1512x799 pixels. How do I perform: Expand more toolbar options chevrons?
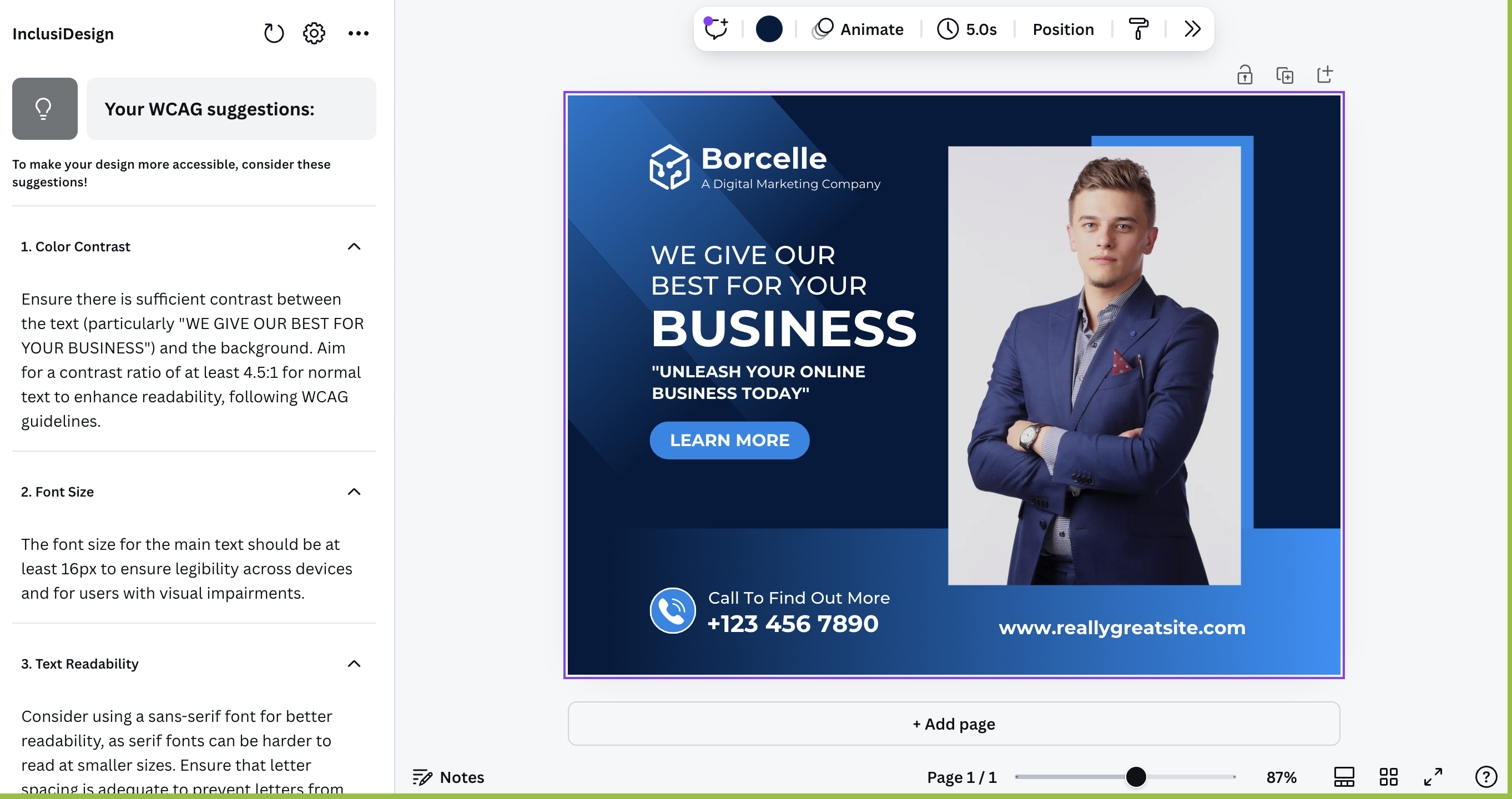tap(1192, 29)
